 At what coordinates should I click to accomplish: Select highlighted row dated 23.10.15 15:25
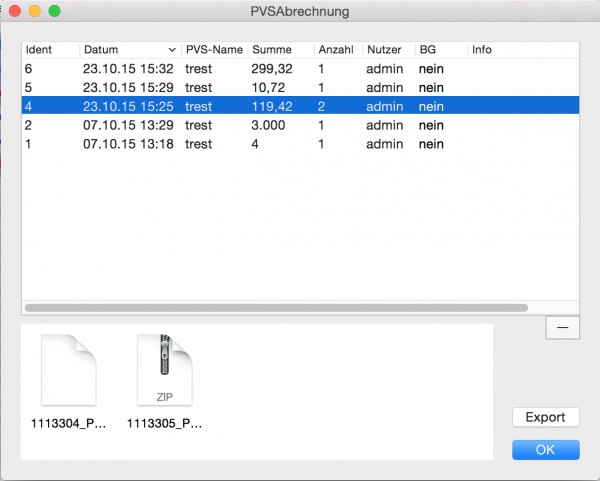click(x=300, y=106)
